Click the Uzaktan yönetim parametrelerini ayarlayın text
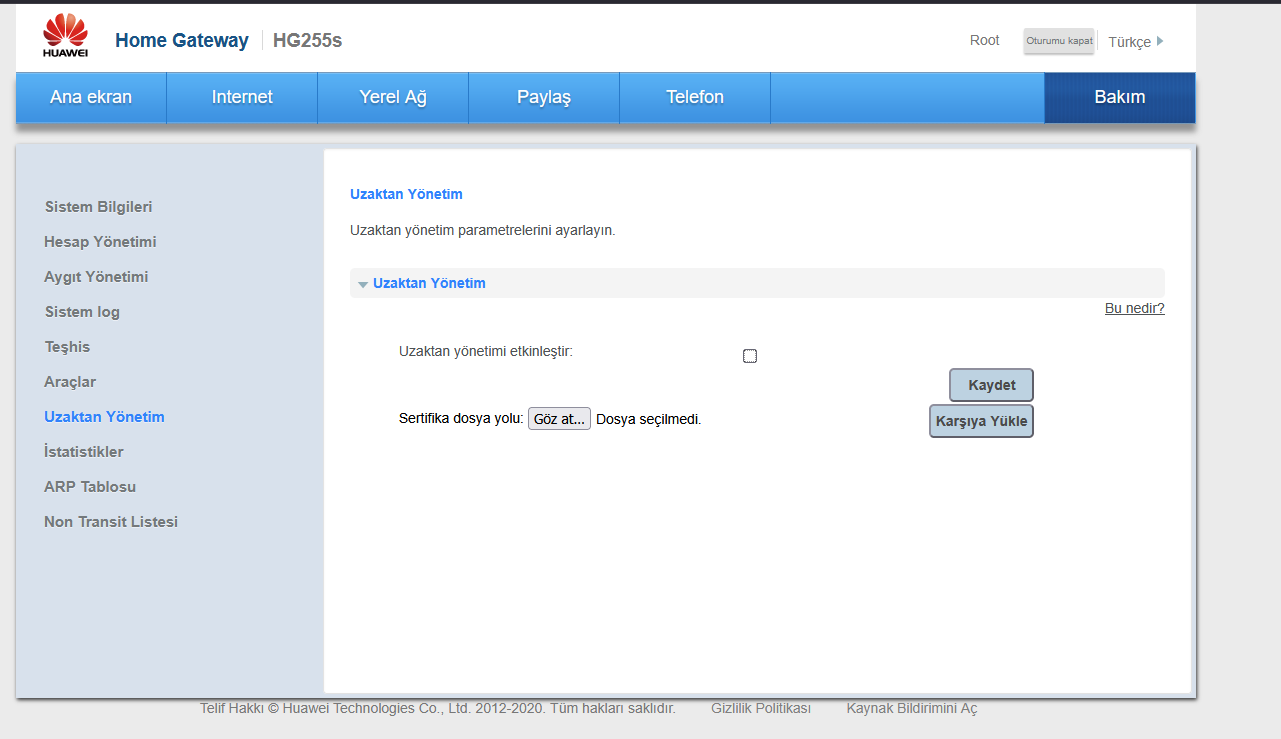Viewport: 1281px width, 739px height. tap(483, 230)
